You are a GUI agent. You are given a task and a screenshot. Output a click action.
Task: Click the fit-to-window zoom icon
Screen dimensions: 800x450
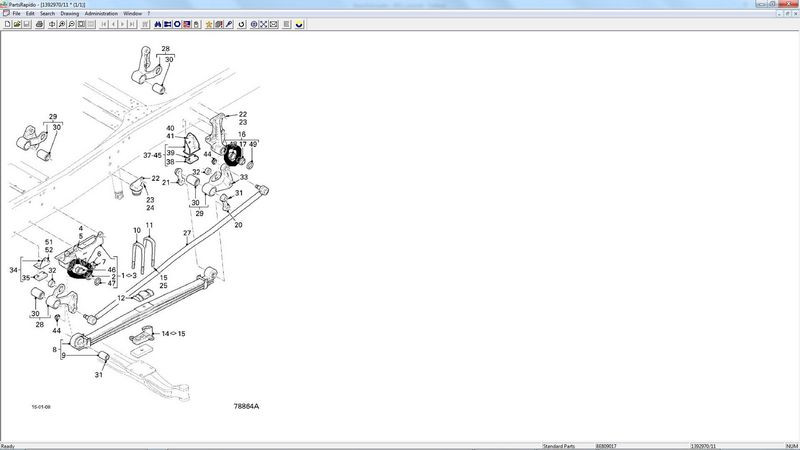81,24
